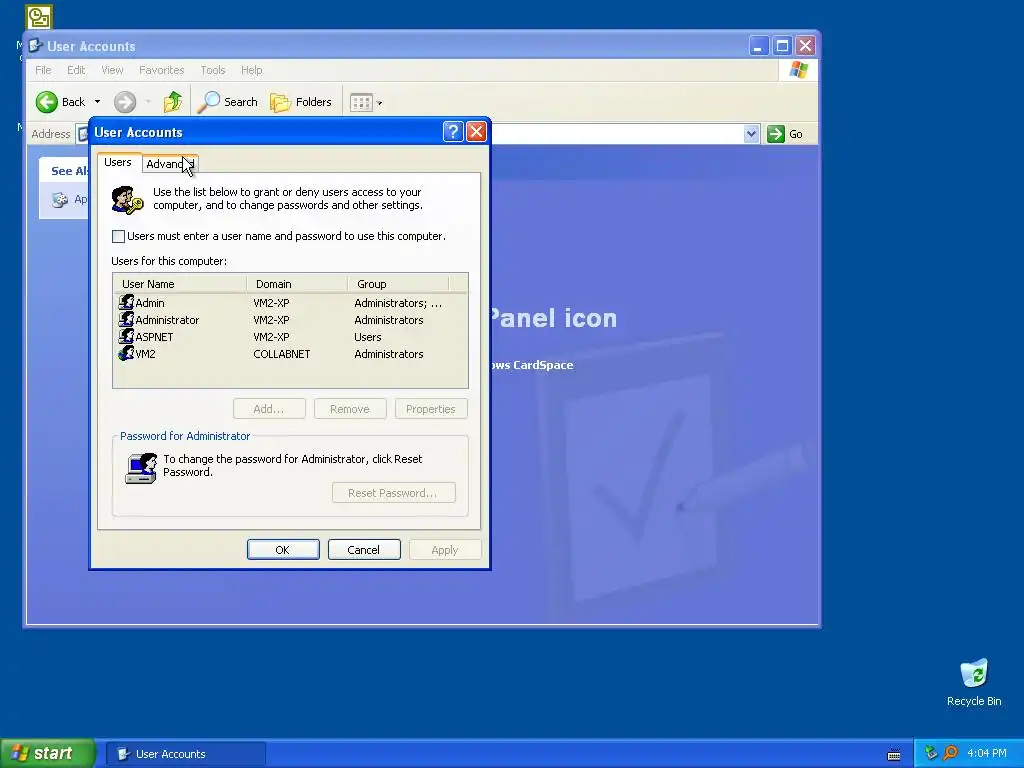Click the Cancel button

(364, 550)
